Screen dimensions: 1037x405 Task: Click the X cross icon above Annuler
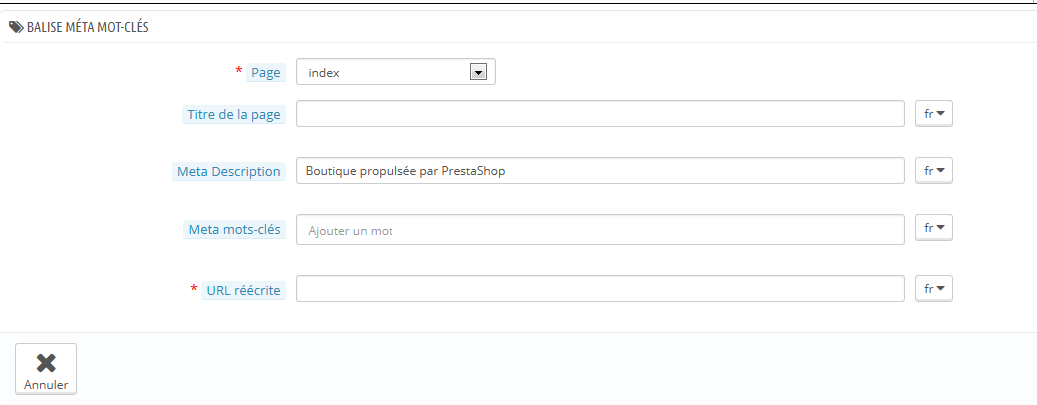46,363
